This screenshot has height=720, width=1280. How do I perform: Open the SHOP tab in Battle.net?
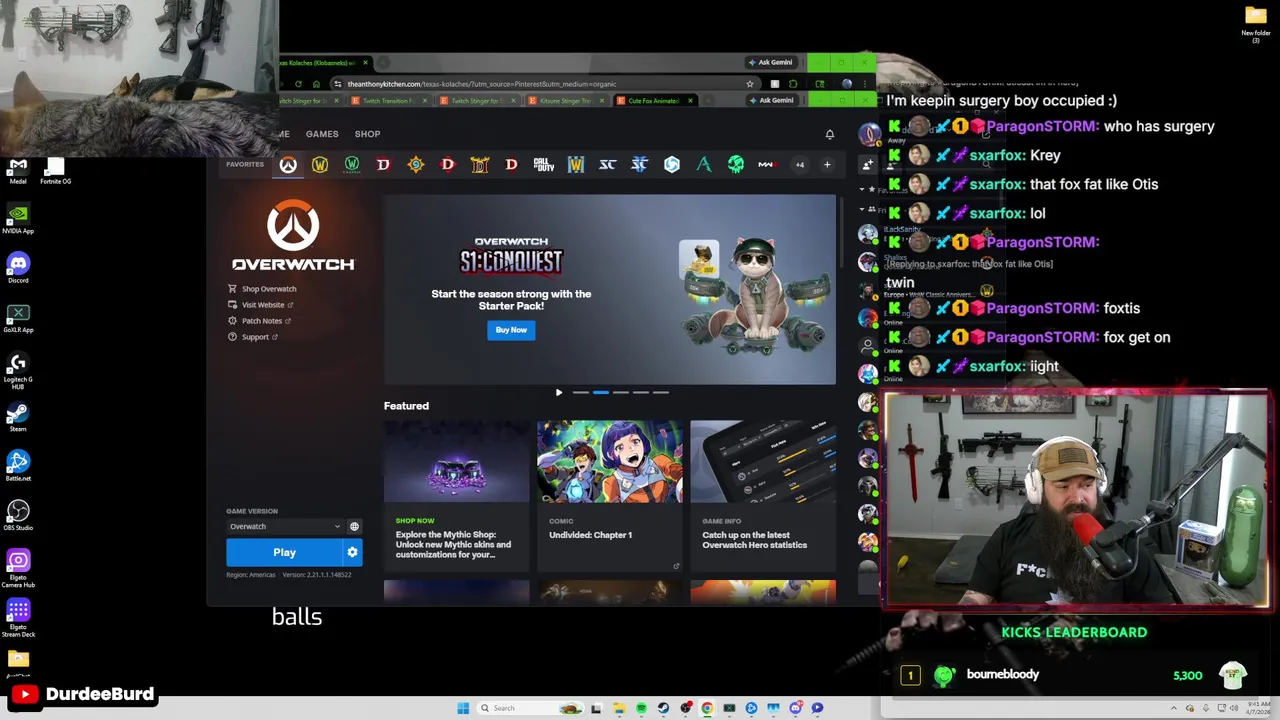(x=367, y=134)
